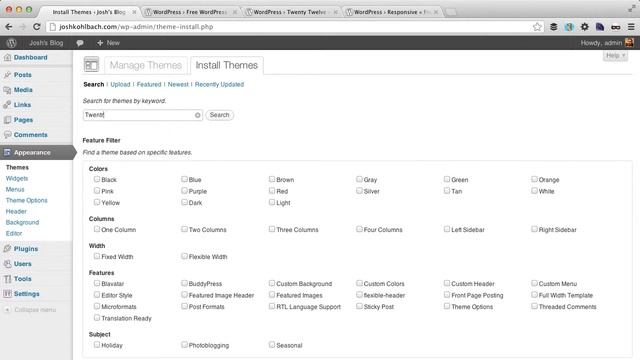Check the Black color filter
Image resolution: width=640 pixels, height=360 pixels.
tap(97, 179)
